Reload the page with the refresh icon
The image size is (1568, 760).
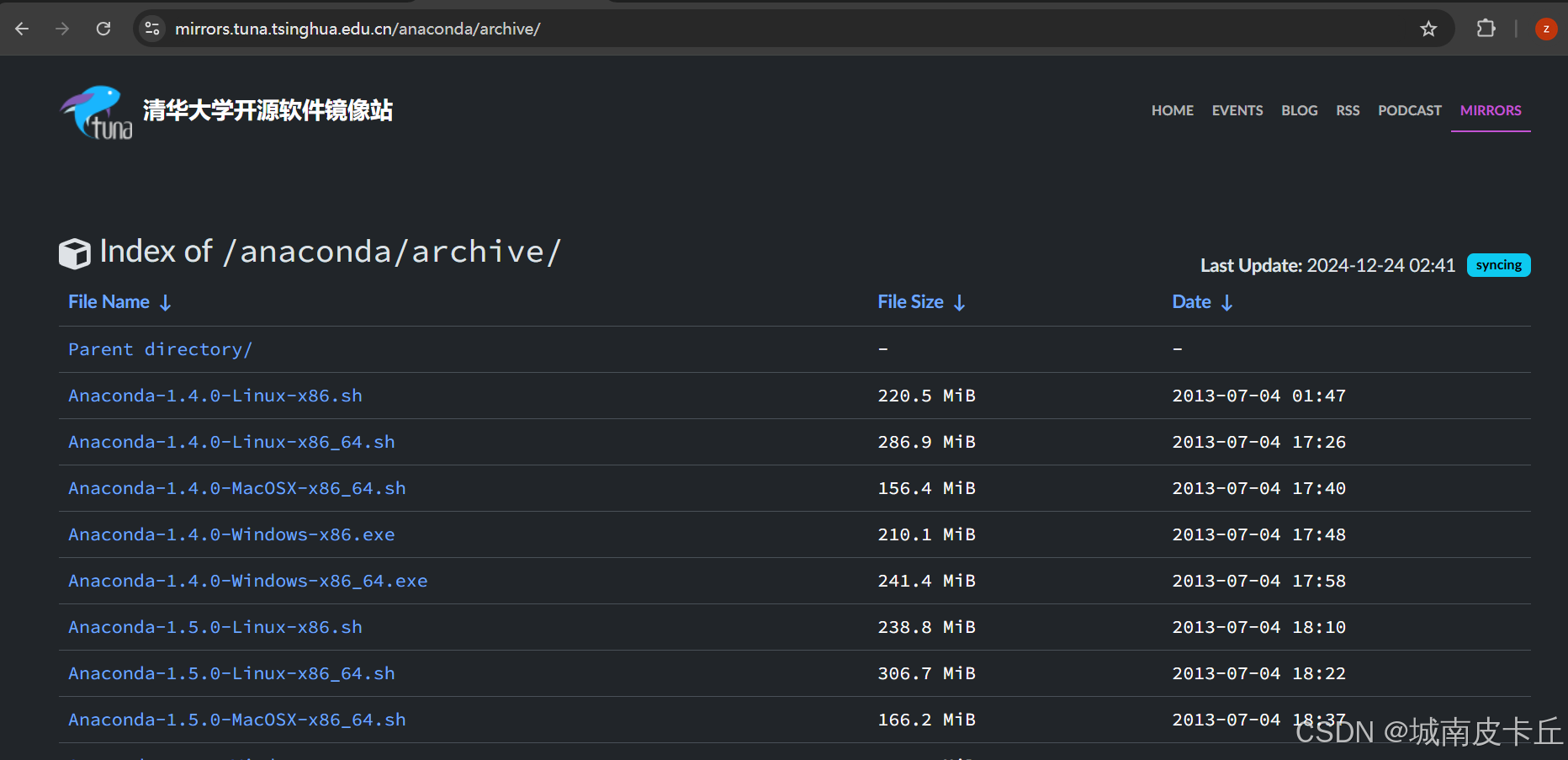click(103, 29)
